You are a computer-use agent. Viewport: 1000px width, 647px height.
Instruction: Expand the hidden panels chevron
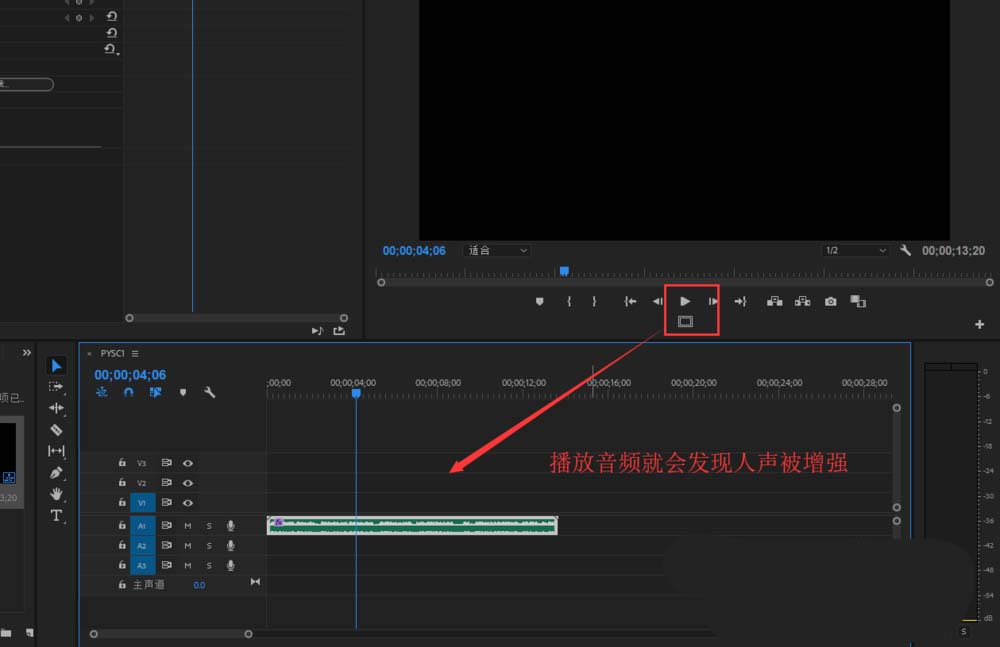[26, 353]
